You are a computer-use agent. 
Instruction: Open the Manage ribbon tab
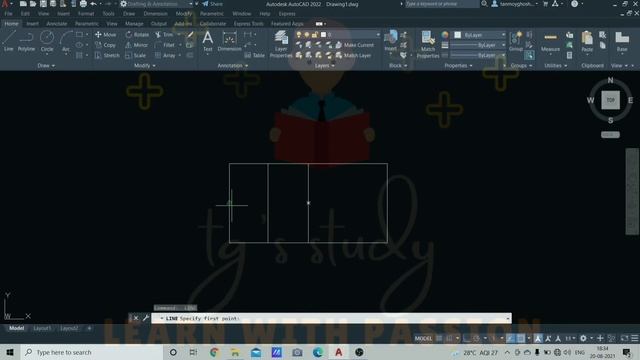(x=134, y=24)
